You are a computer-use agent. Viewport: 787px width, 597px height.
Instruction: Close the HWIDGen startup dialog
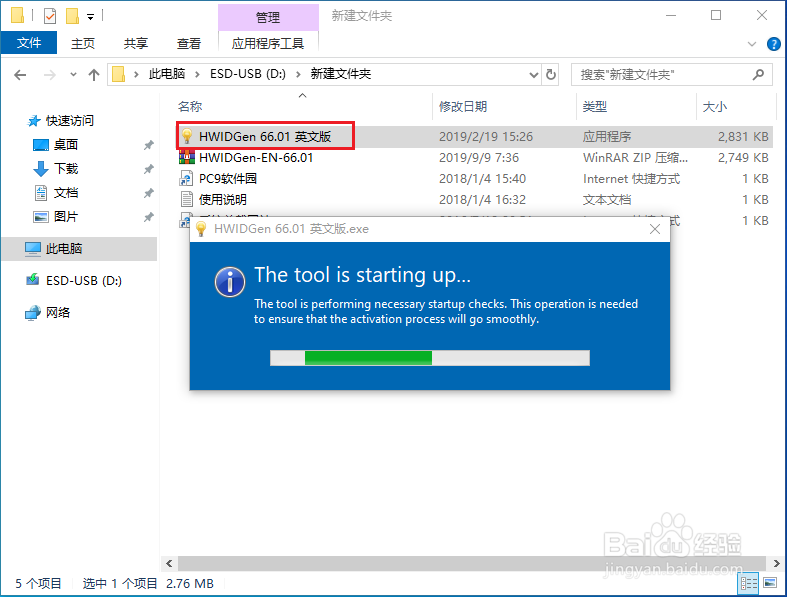[x=654, y=229]
